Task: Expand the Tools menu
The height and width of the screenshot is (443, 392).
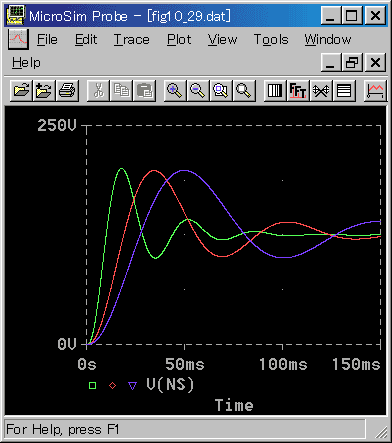Action: tap(271, 40)
